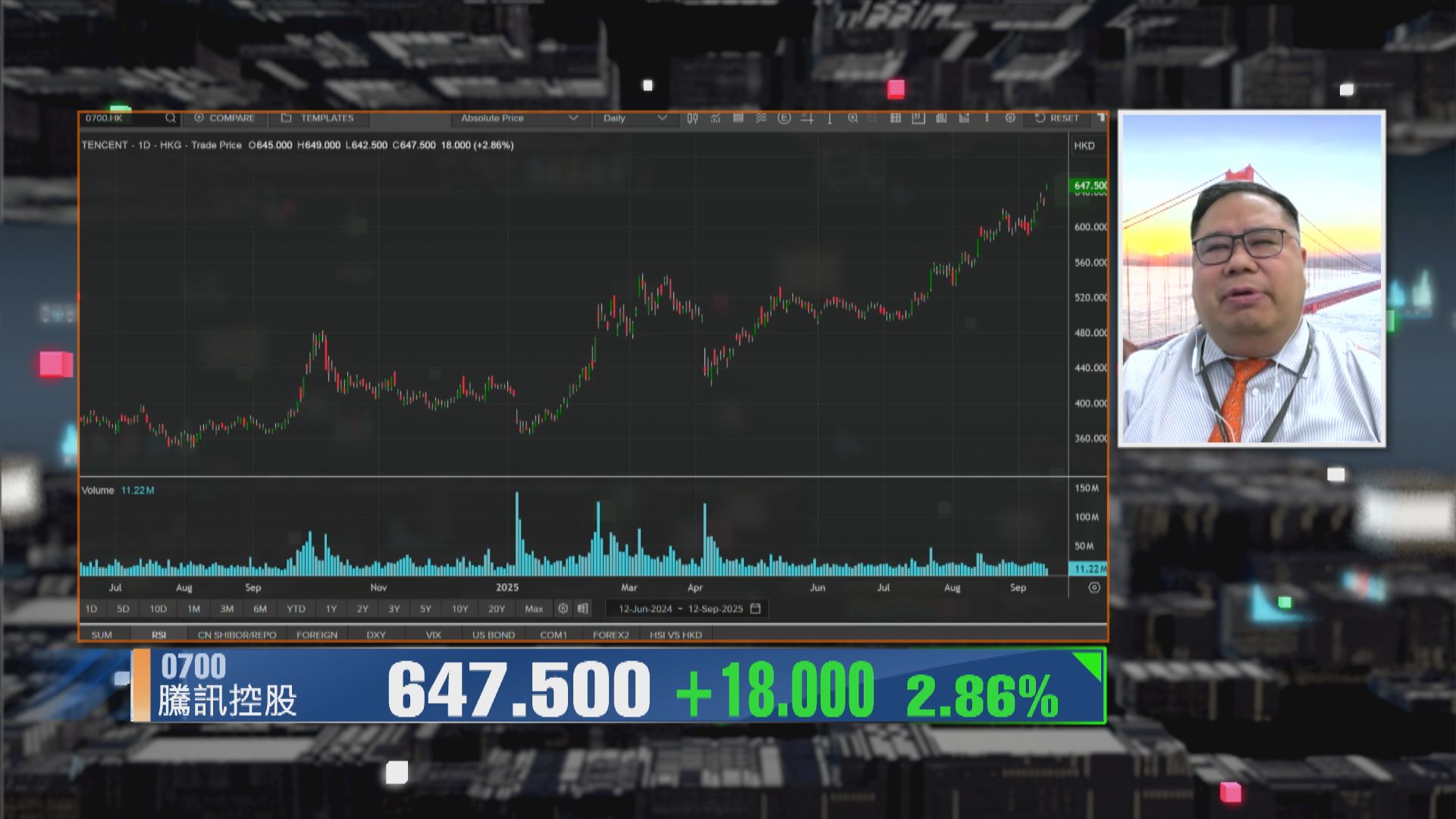Select the crosshair tool icon
This screenshot has height=819, width=1456.
pos(807,118)
